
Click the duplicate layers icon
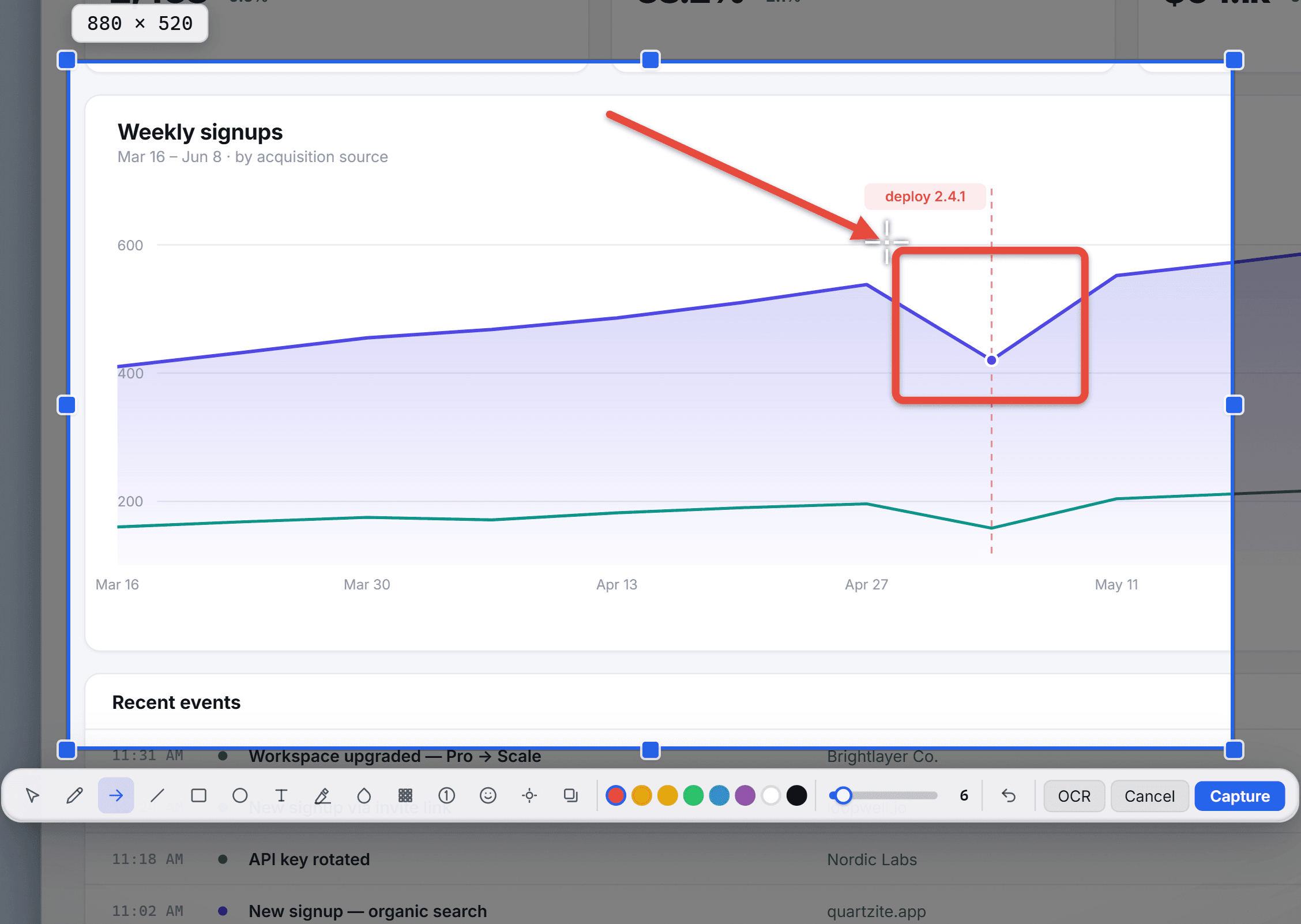pos(571,796)
